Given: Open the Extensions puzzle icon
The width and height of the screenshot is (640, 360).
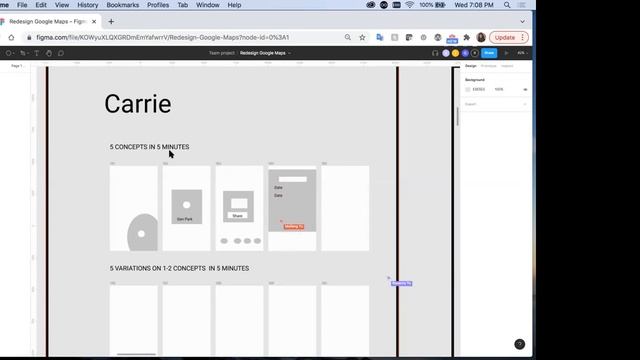Looking at the screenshot, I should (467, 38).
